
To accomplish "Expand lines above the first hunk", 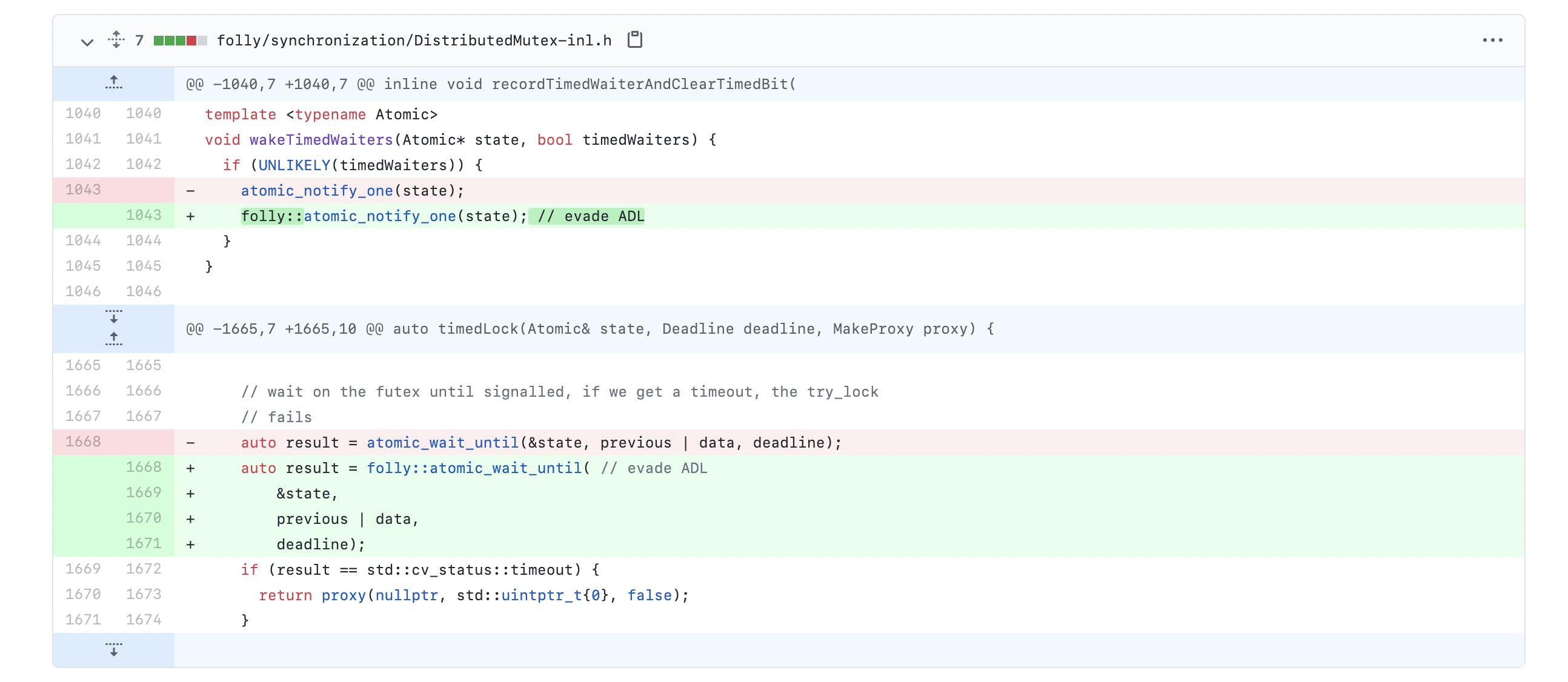I will [113, 84].
